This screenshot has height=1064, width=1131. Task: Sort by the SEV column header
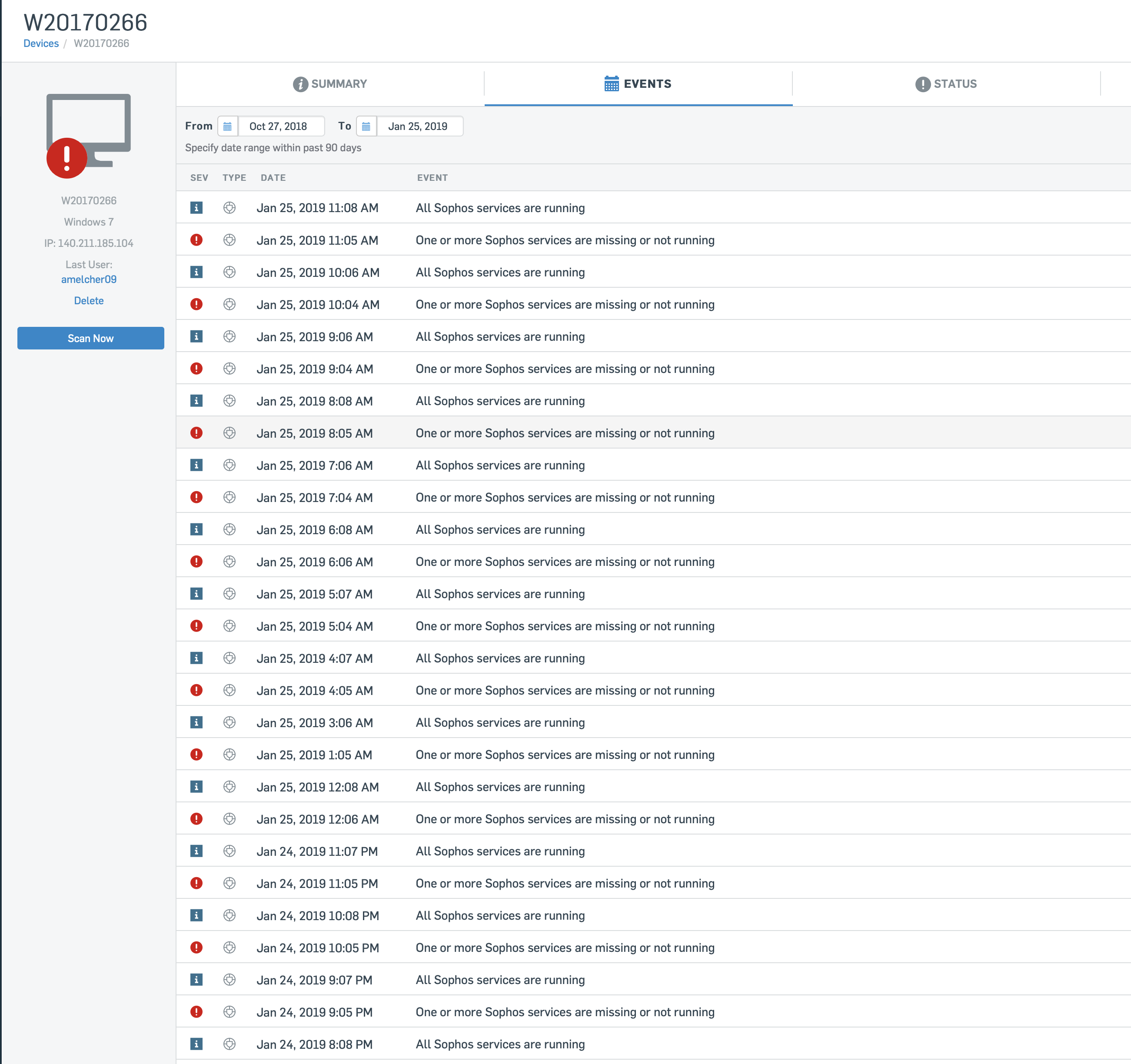pyautogui.click(x=199, y=177)
